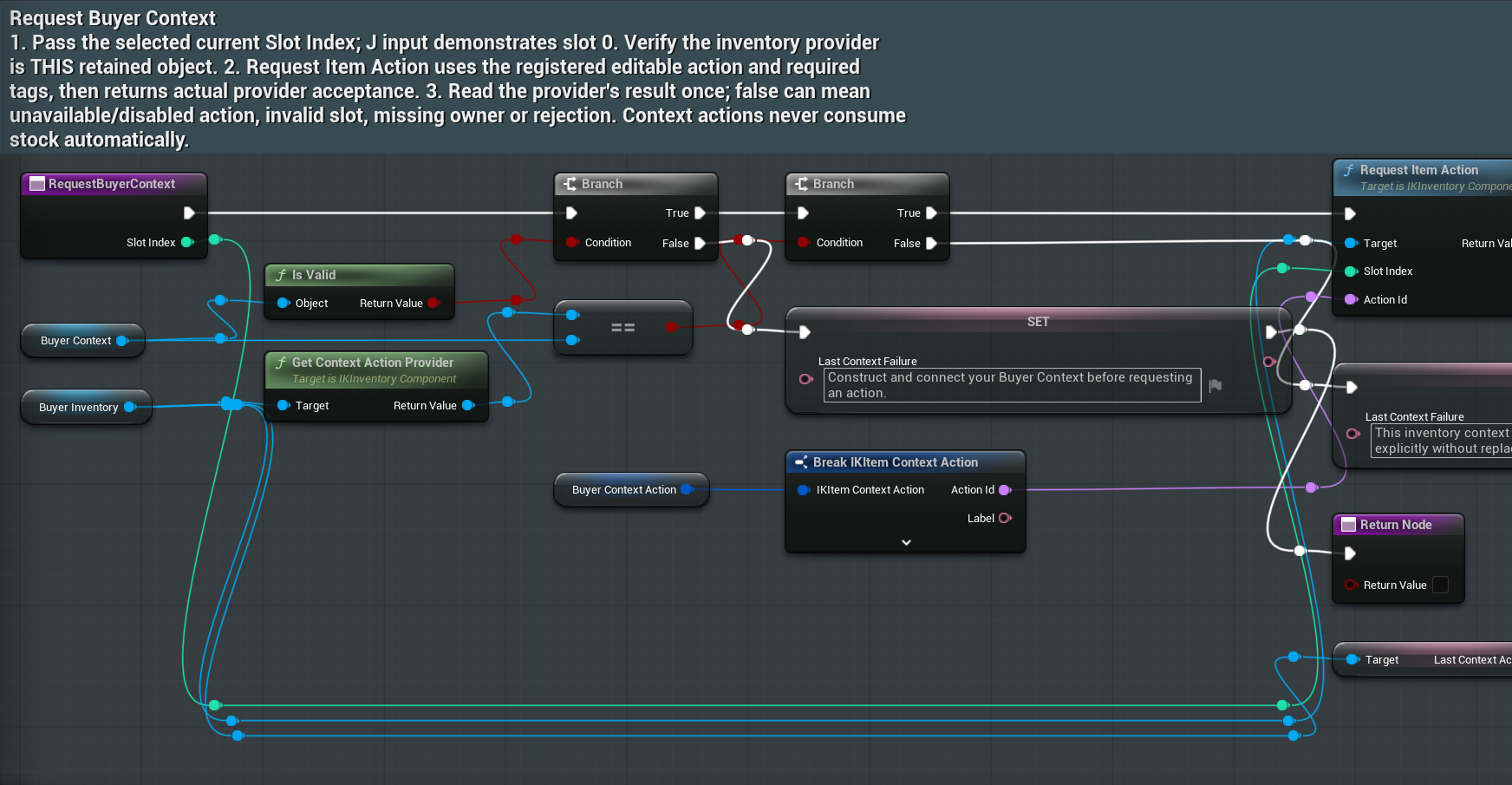Click the purple Action Id output pin

pyautogui.click(x=1005, y=490)
